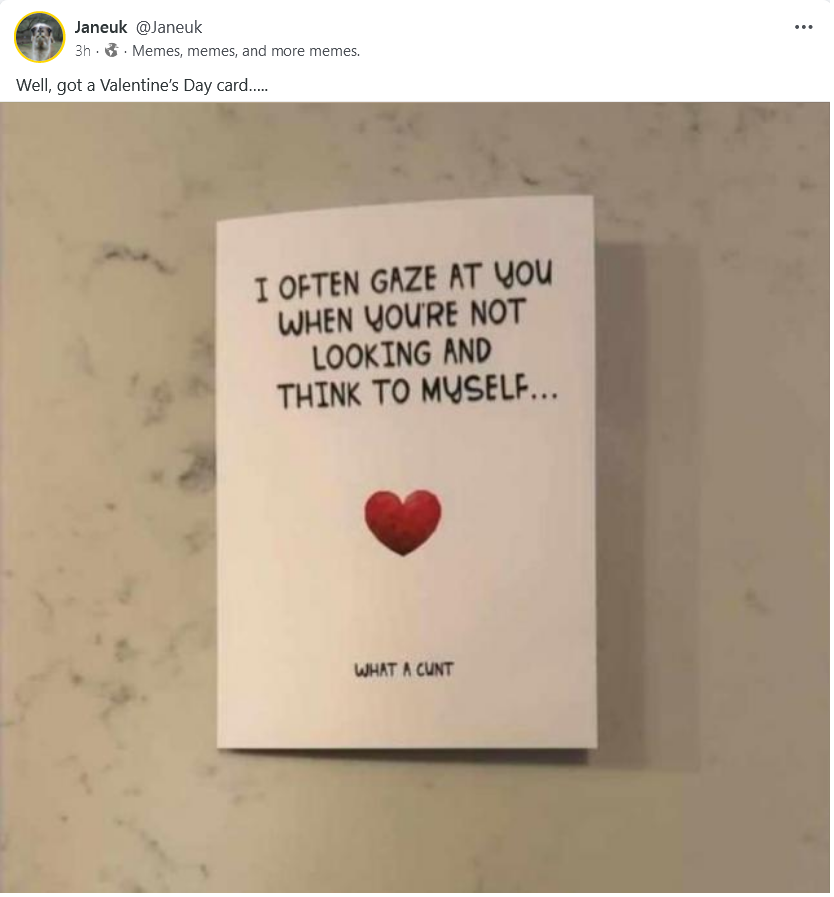Open the three-dot post options menu
834x897 pixels.
803,27
